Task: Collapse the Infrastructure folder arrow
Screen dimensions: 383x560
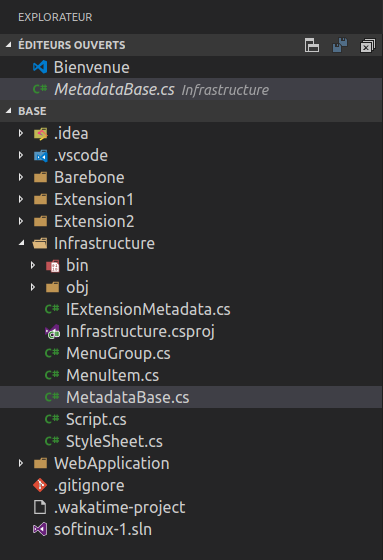Action: pos(21,243)
